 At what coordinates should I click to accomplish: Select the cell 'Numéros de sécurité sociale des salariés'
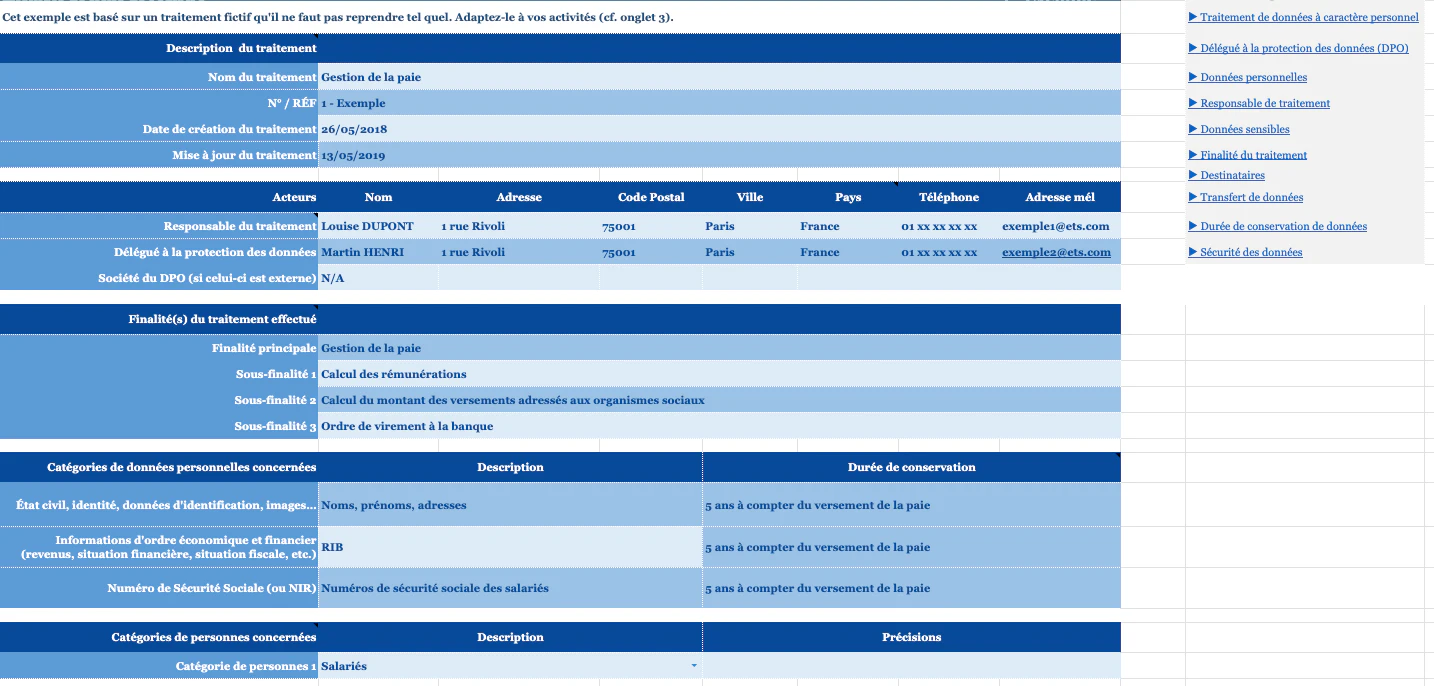coord(510,588)
